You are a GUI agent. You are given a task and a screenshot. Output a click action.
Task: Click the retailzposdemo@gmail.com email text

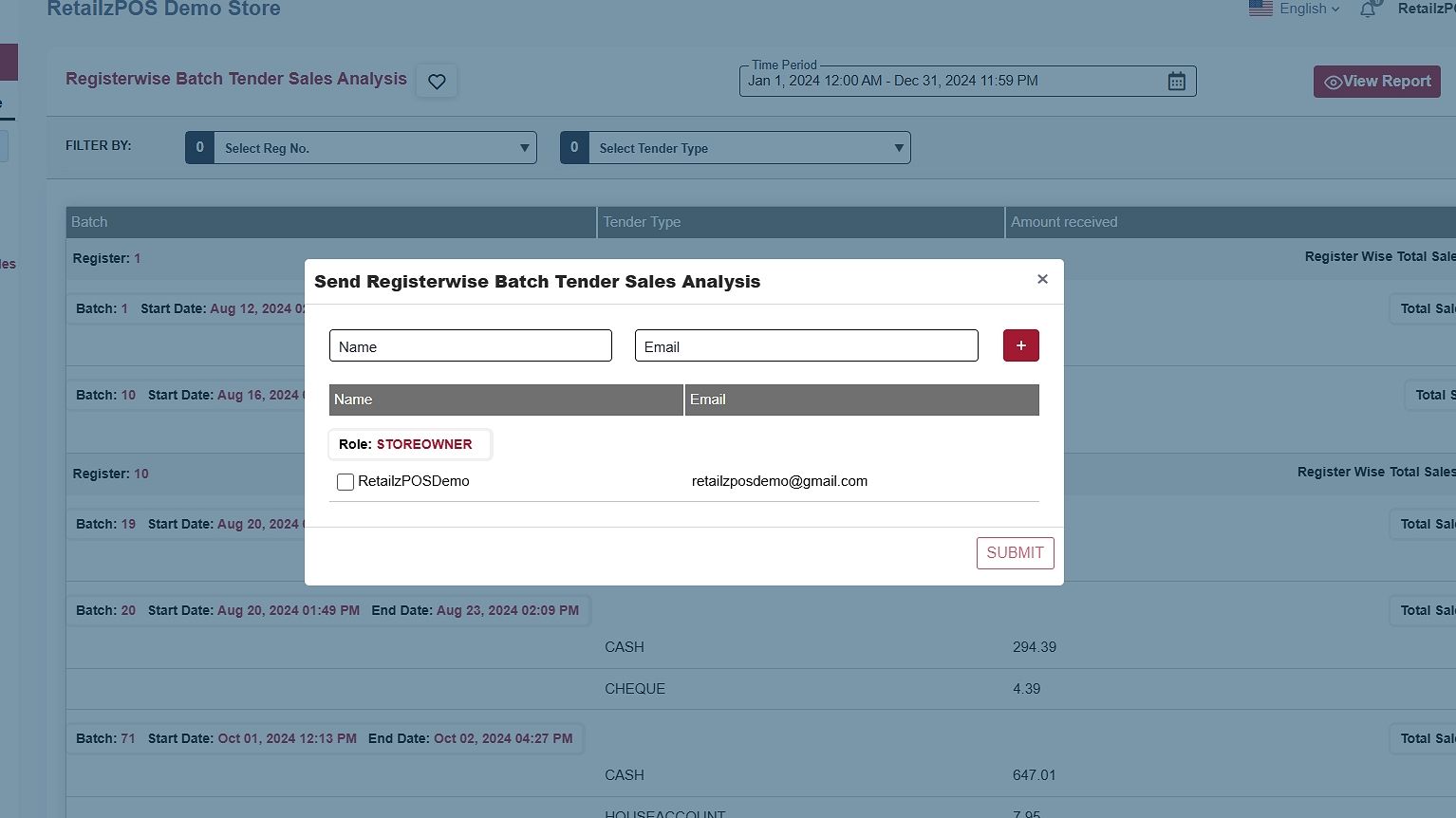[779, 481]
